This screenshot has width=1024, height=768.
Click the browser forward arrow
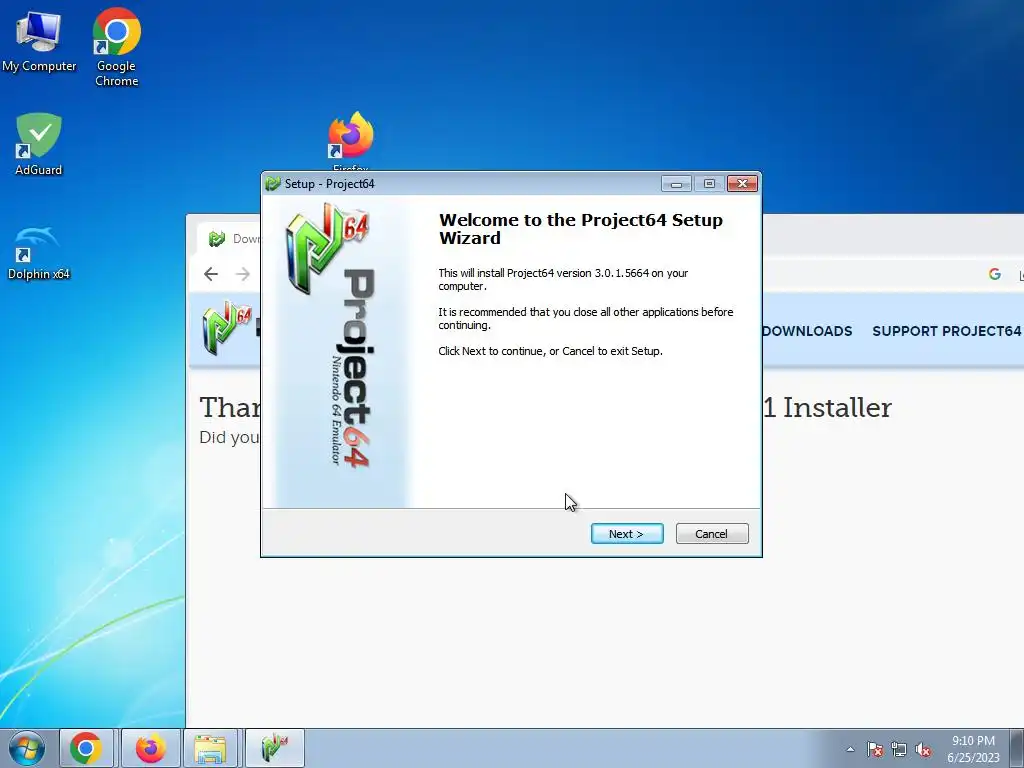coord(243,274)
